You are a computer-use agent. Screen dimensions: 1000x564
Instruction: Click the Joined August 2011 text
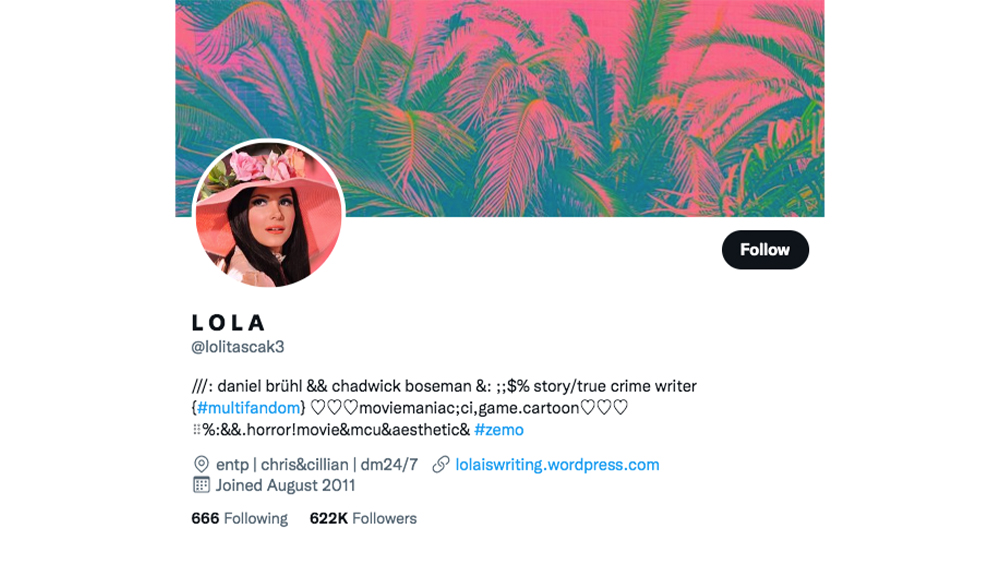pos(285,485)
